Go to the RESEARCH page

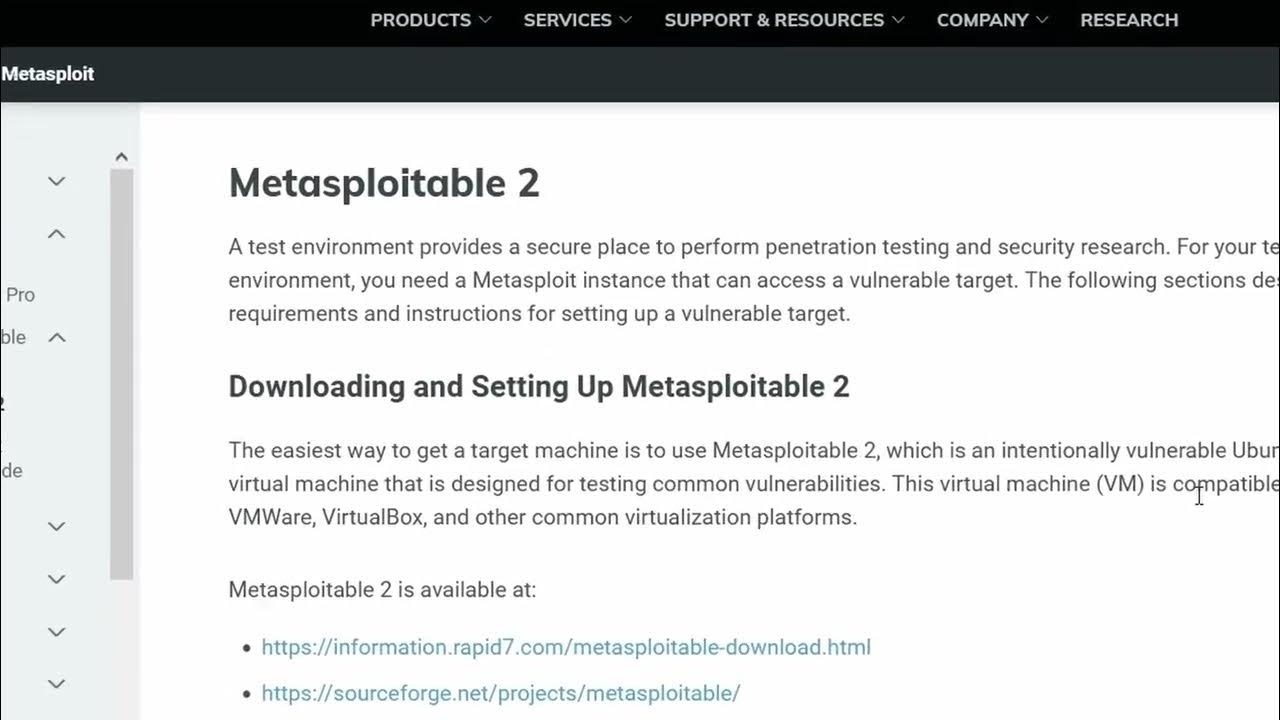pyautogui.click(x=1129, y=20)
